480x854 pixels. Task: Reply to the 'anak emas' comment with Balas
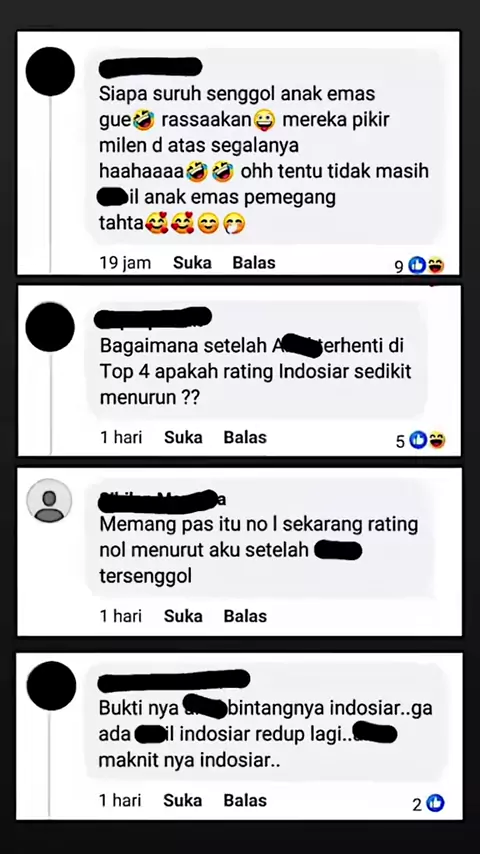pyautogui.click(x=254, y=263)
